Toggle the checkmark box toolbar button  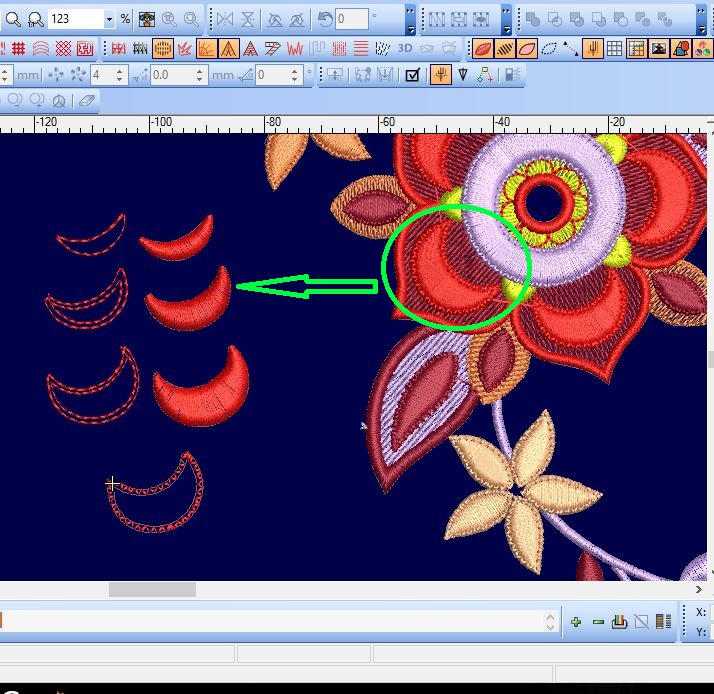click(x=412, y=75)
